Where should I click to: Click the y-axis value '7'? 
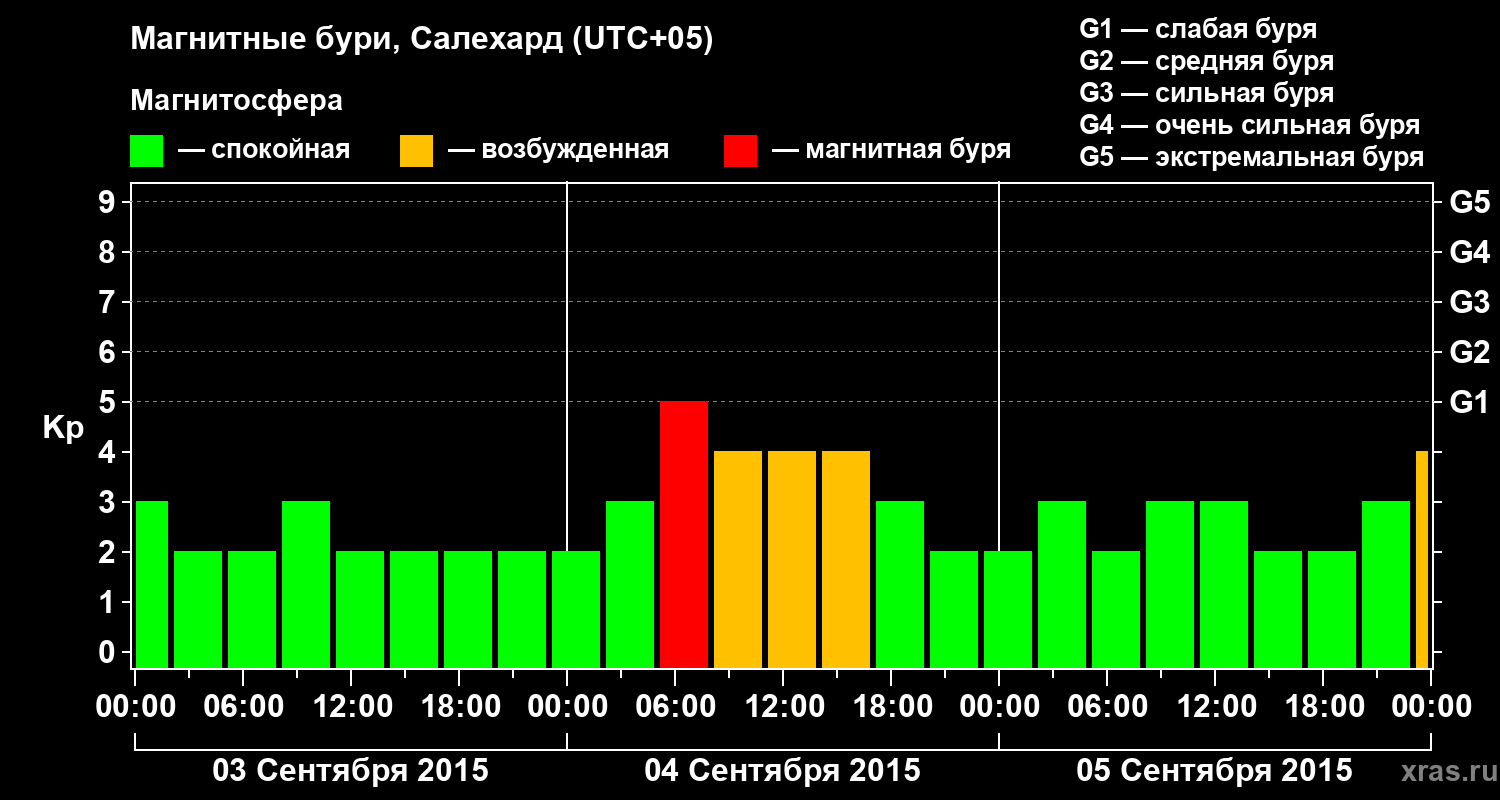pyautogui.click(x=108, y=302)
